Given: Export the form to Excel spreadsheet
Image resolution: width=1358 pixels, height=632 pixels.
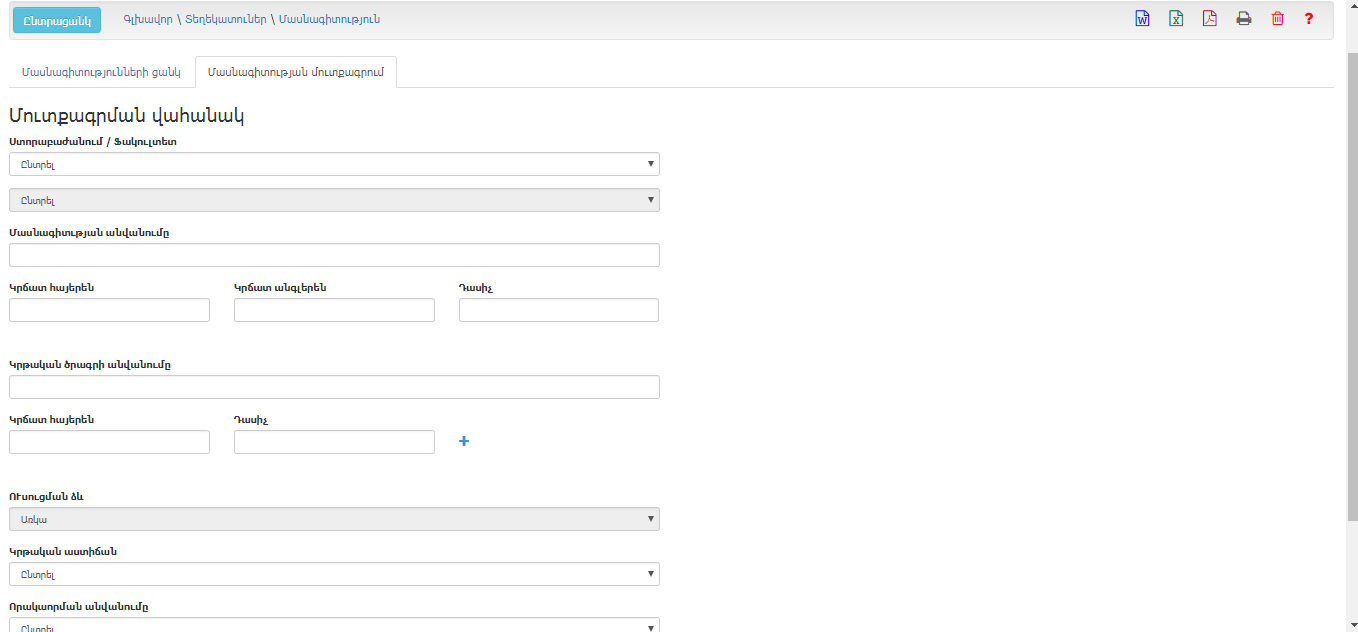Looking at the screenshot, I should [1176, 19].
